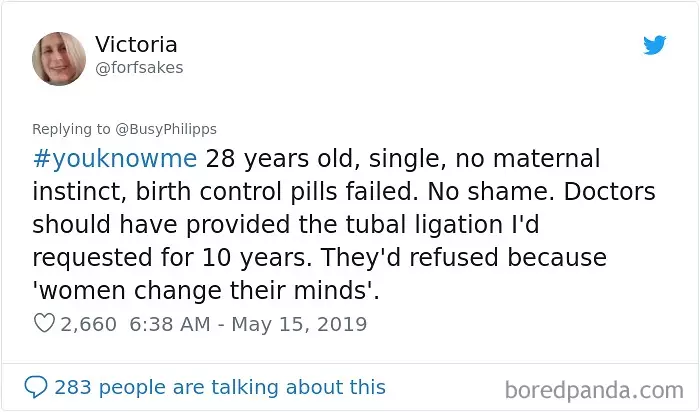Open the @forfsakes handle
Viewport: 700px width, 412px height.
pos(139,68)
